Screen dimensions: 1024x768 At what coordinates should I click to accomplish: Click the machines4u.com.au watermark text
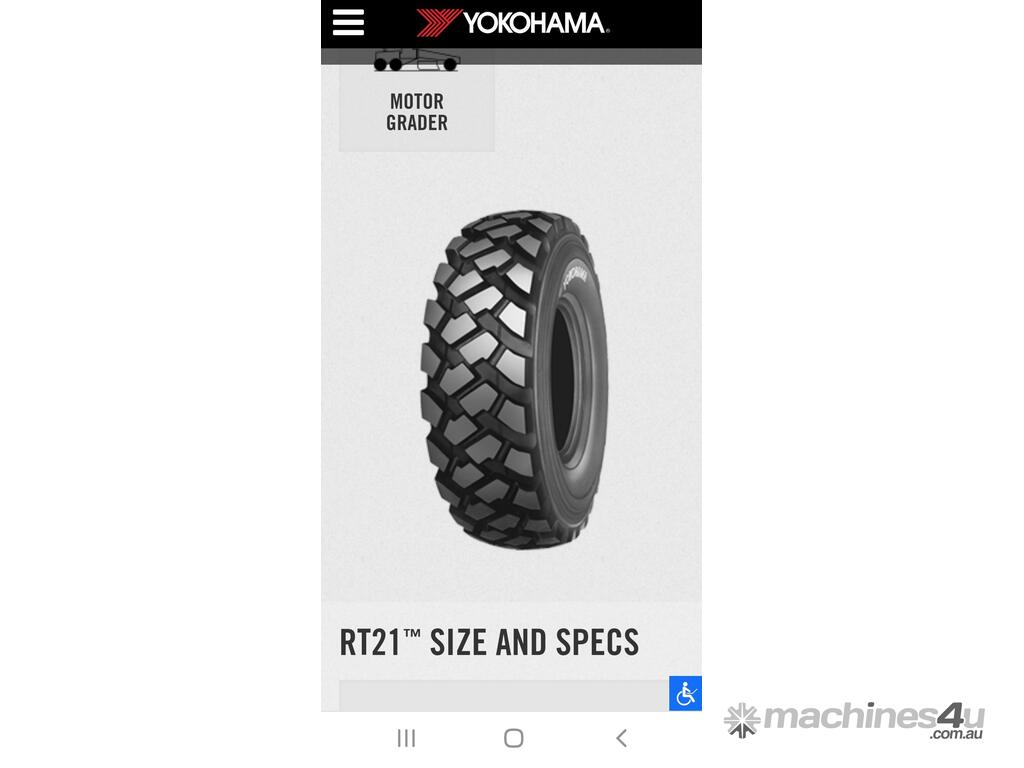(873, 721)
